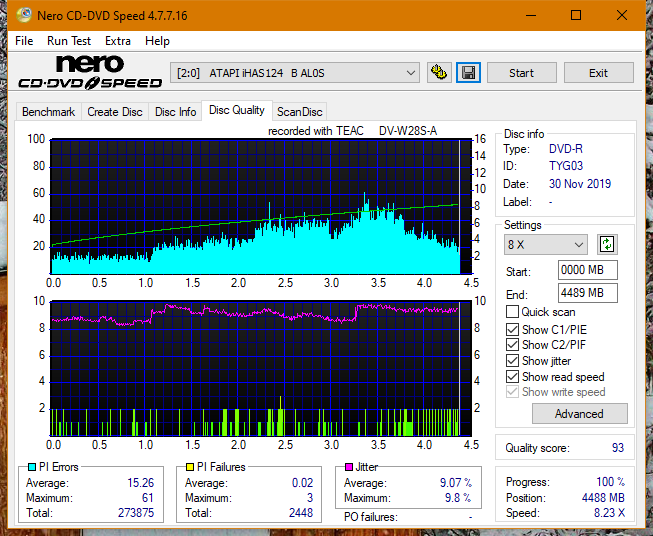Click the yellow PI Failures legend swatch
Image resolution: width=653 pixels, height=536 pixels.
coord(190,467)
